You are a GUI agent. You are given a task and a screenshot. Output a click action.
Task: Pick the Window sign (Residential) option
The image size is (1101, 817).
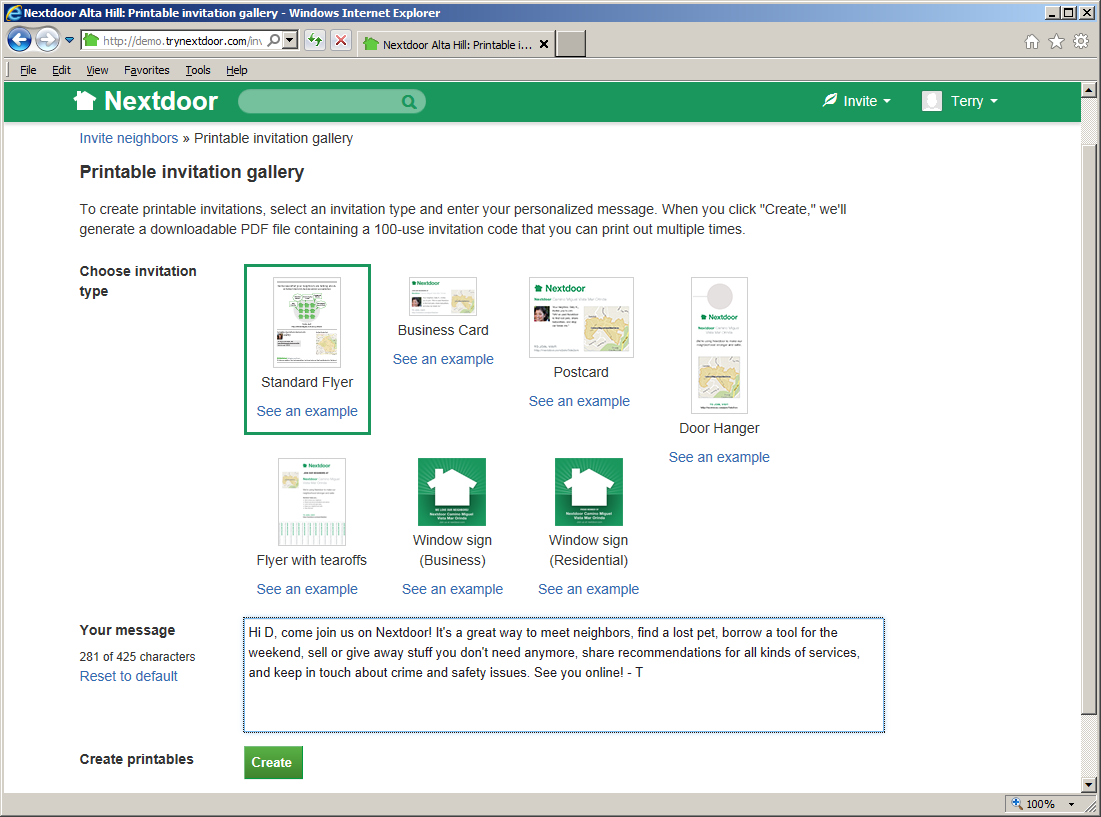click(x=588, y=492)
